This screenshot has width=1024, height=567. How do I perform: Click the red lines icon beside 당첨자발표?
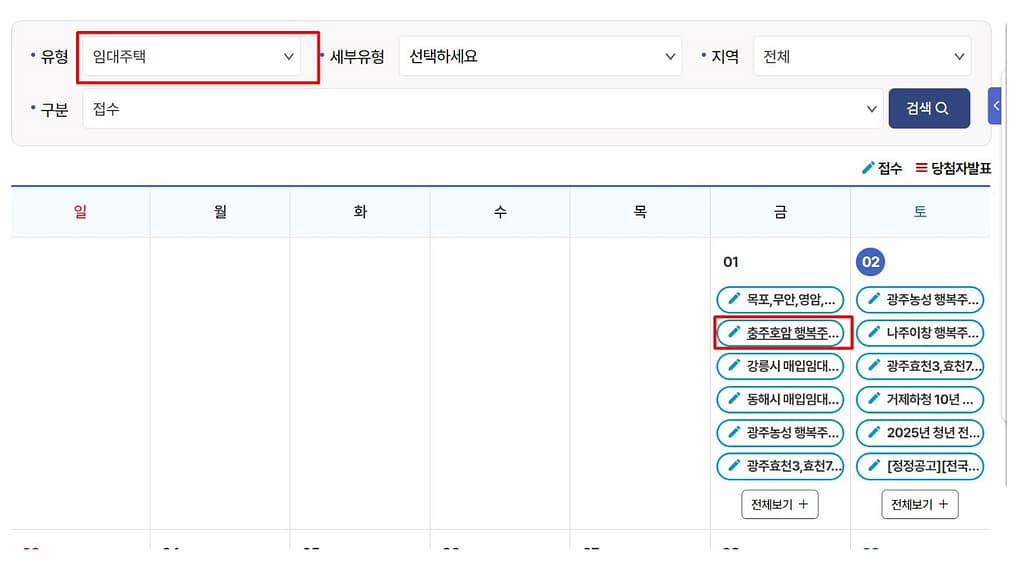[921, 169]
